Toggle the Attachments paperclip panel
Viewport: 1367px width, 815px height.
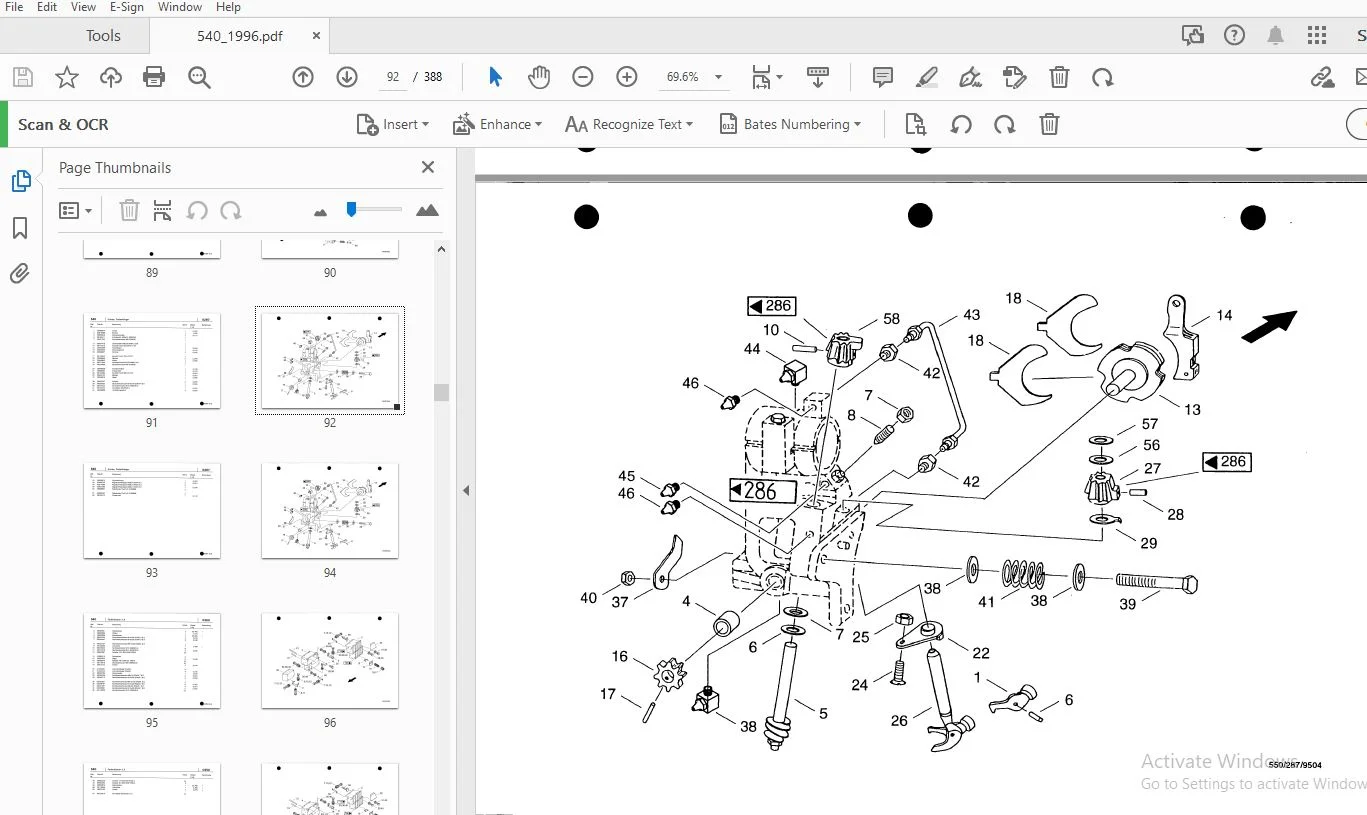tap(20, 273)
